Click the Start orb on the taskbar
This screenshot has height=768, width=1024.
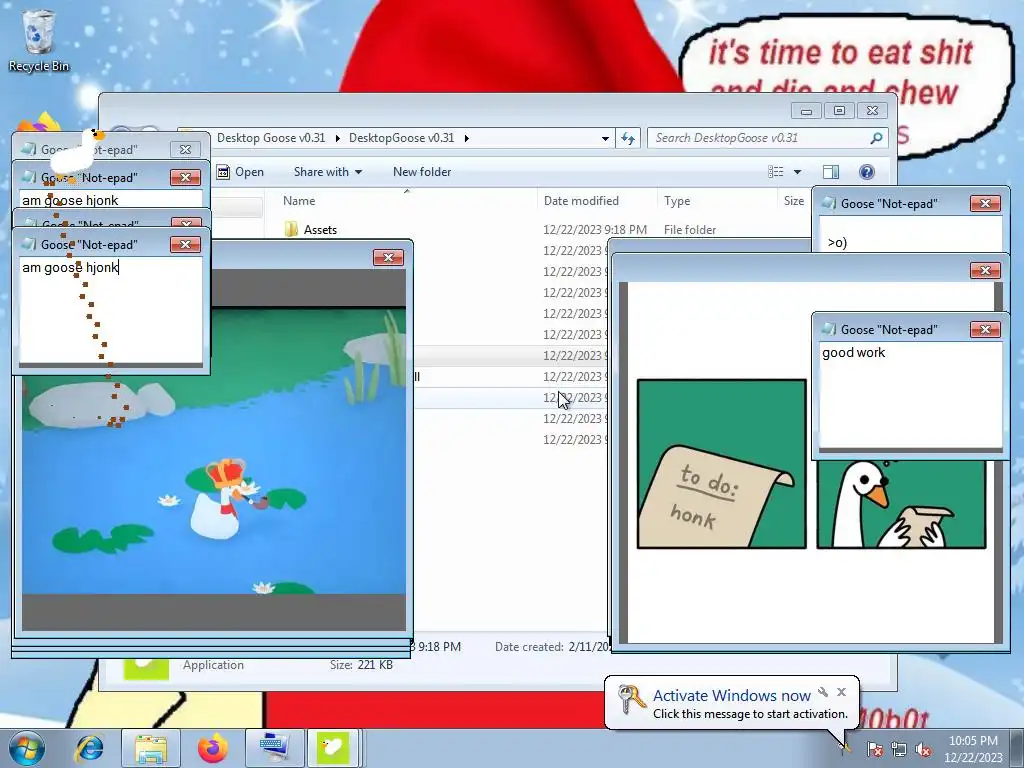click(27, 748)
